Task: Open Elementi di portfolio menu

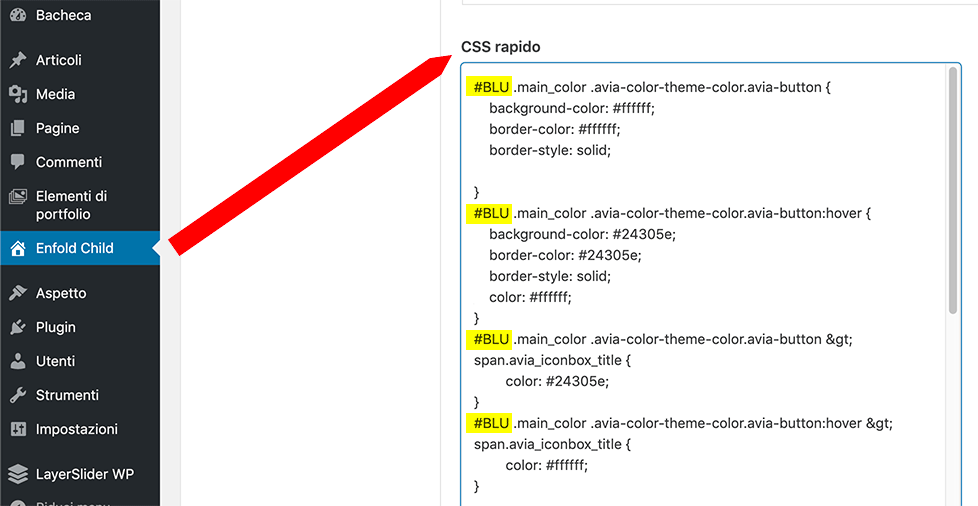Action: (x=80, y=205)
